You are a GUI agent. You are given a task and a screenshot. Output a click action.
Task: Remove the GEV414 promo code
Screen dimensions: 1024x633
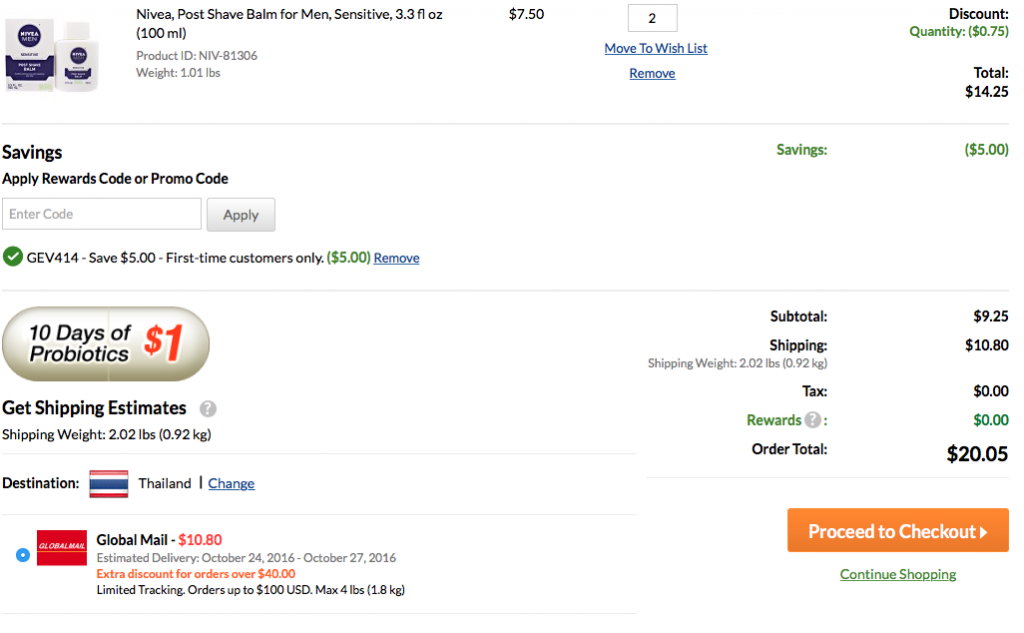point(396,258)
